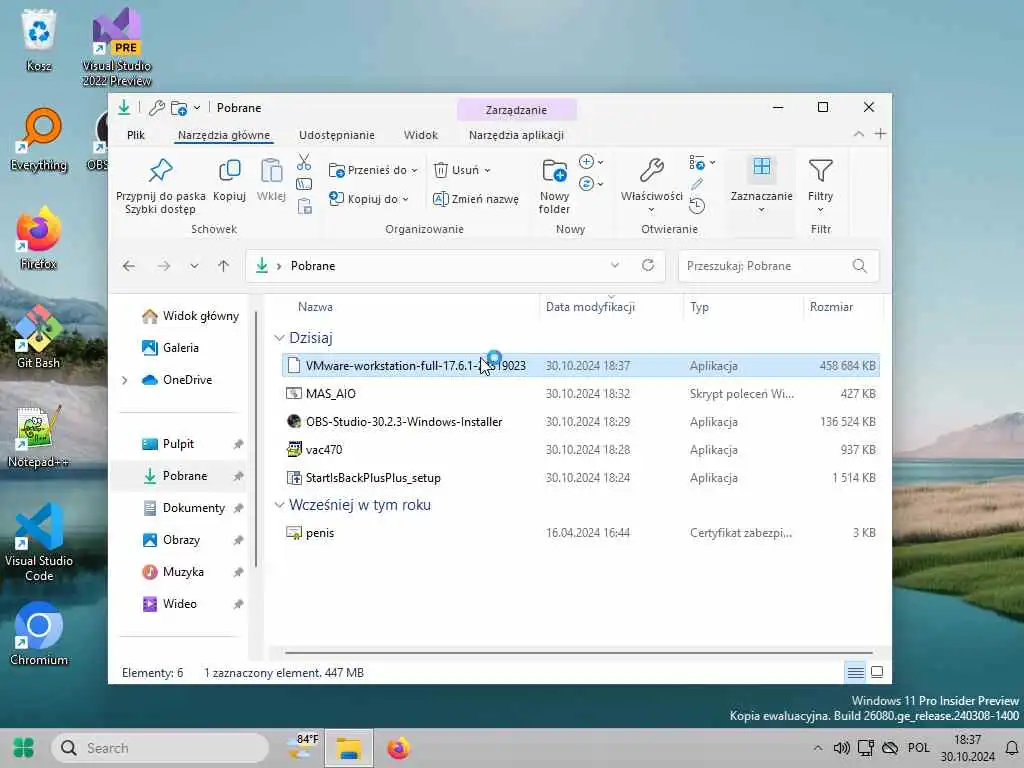This screenshot has width=1024, height=768.
Task: Collapse the Dzisiaj group
Action: click(280, 338)
